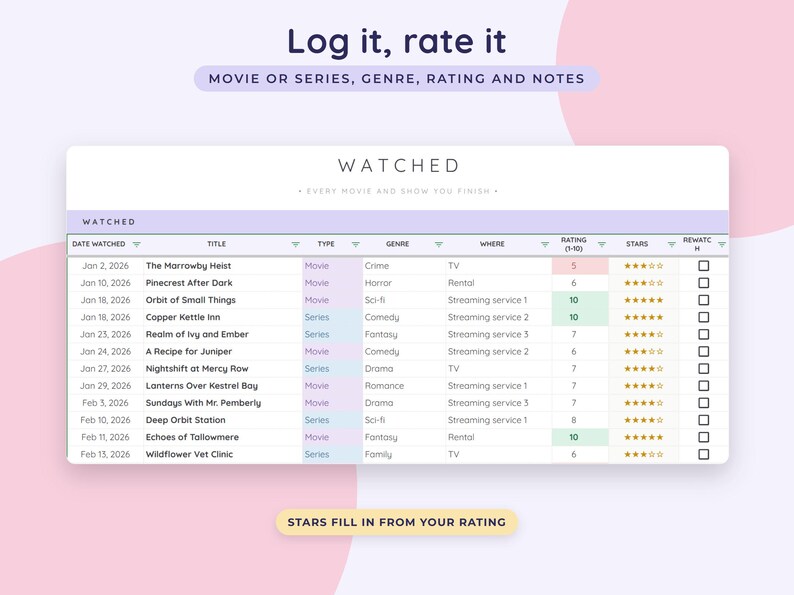Select the title cell Sundays With Mr. Pemberly

pos(223,403)
